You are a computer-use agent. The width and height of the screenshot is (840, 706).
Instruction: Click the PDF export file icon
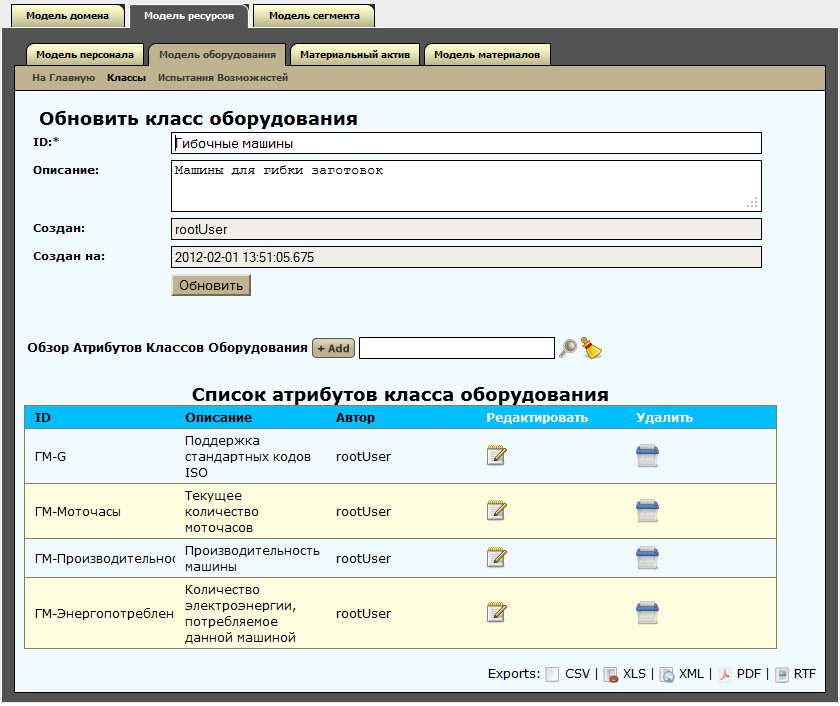[724, 674]
